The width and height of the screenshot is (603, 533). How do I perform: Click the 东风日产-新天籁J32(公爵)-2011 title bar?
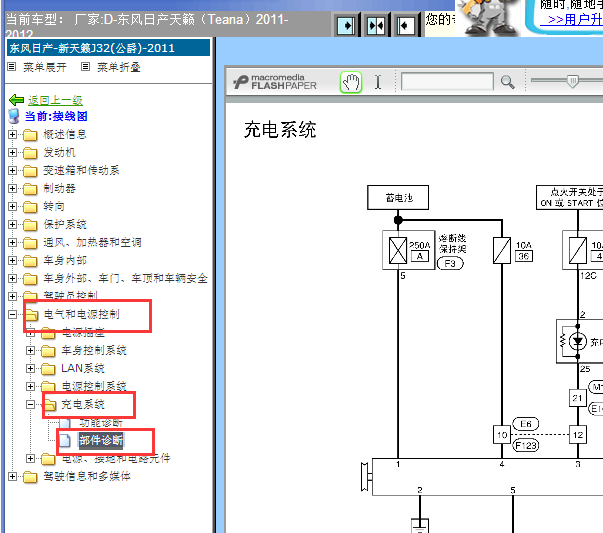coord(108,48)
